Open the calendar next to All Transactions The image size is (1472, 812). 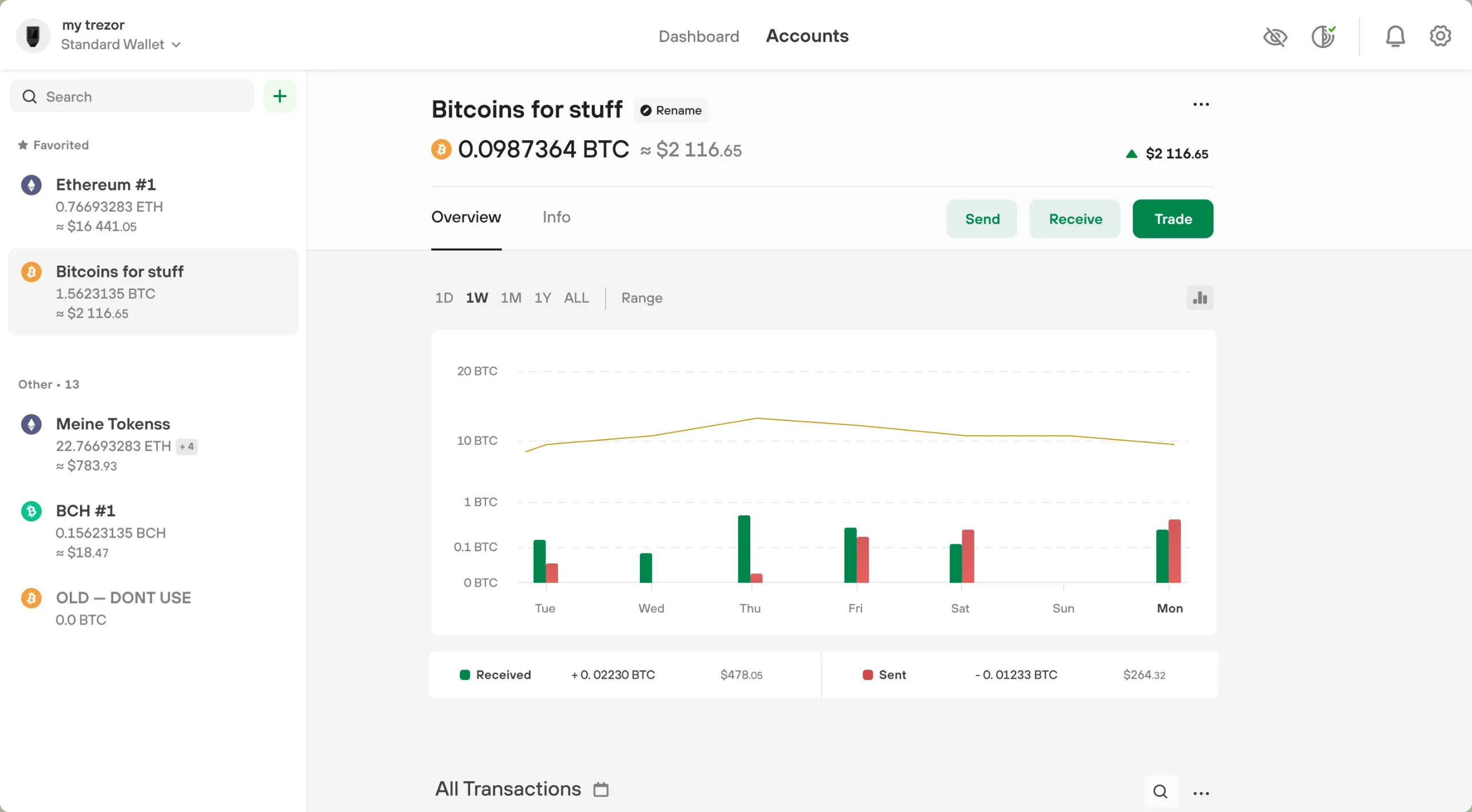click(x=600, y=789)
